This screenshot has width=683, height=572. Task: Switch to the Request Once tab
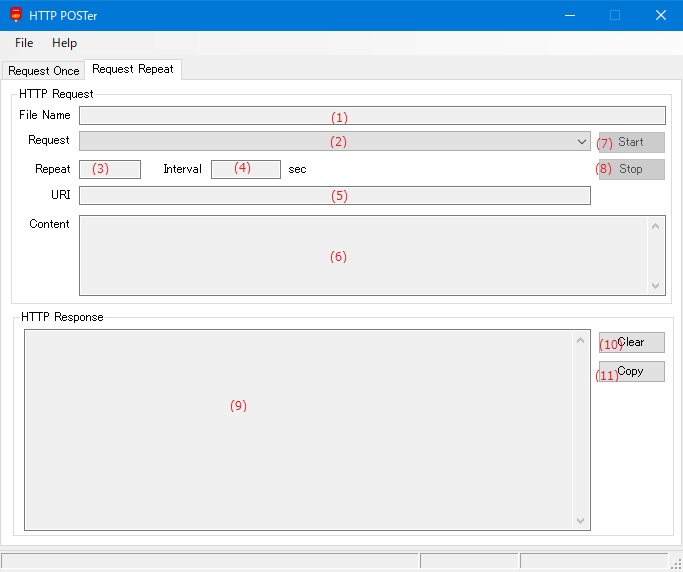(x=44, y=71)
